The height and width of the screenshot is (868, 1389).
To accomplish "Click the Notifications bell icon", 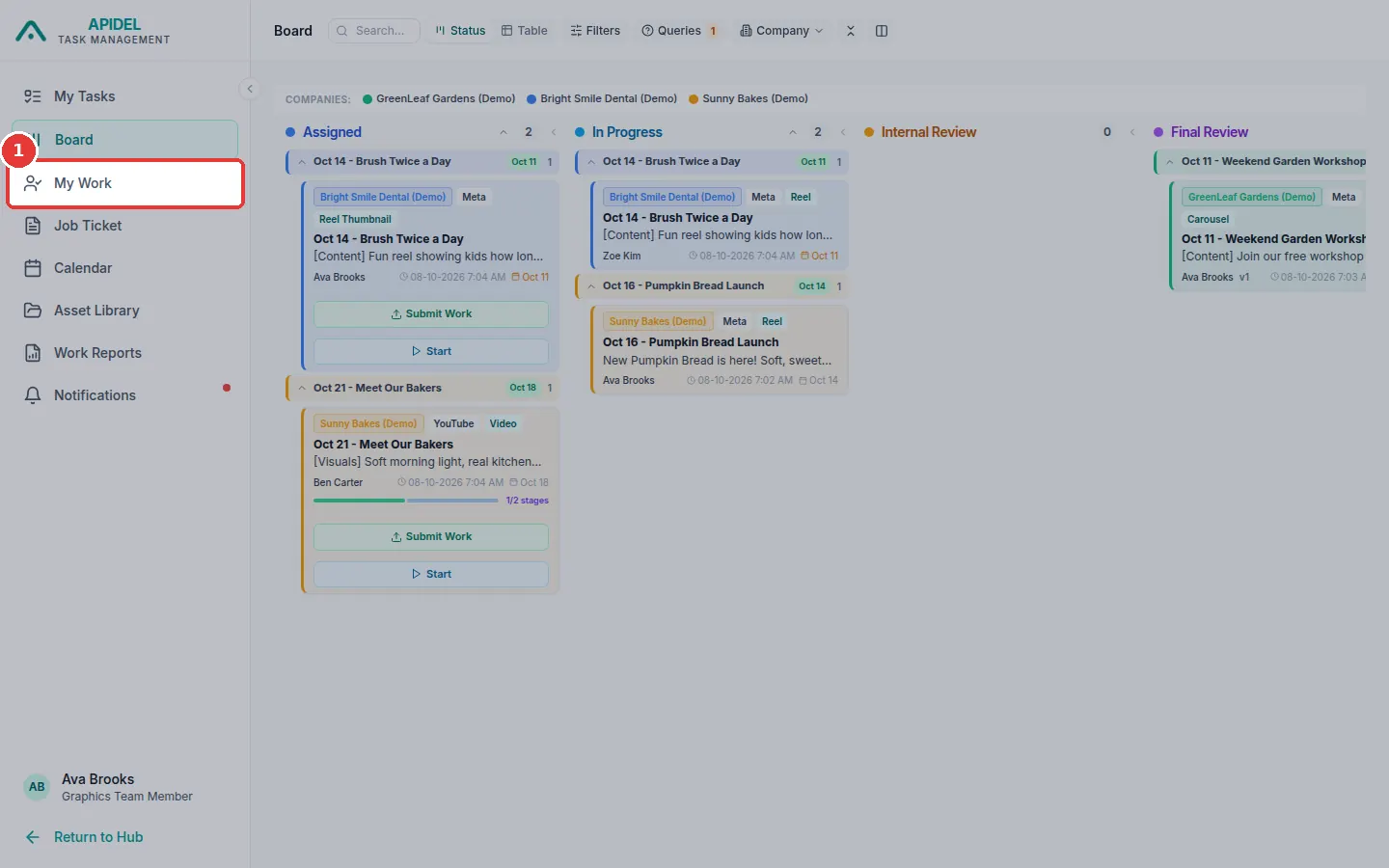I will pos(33,395).
